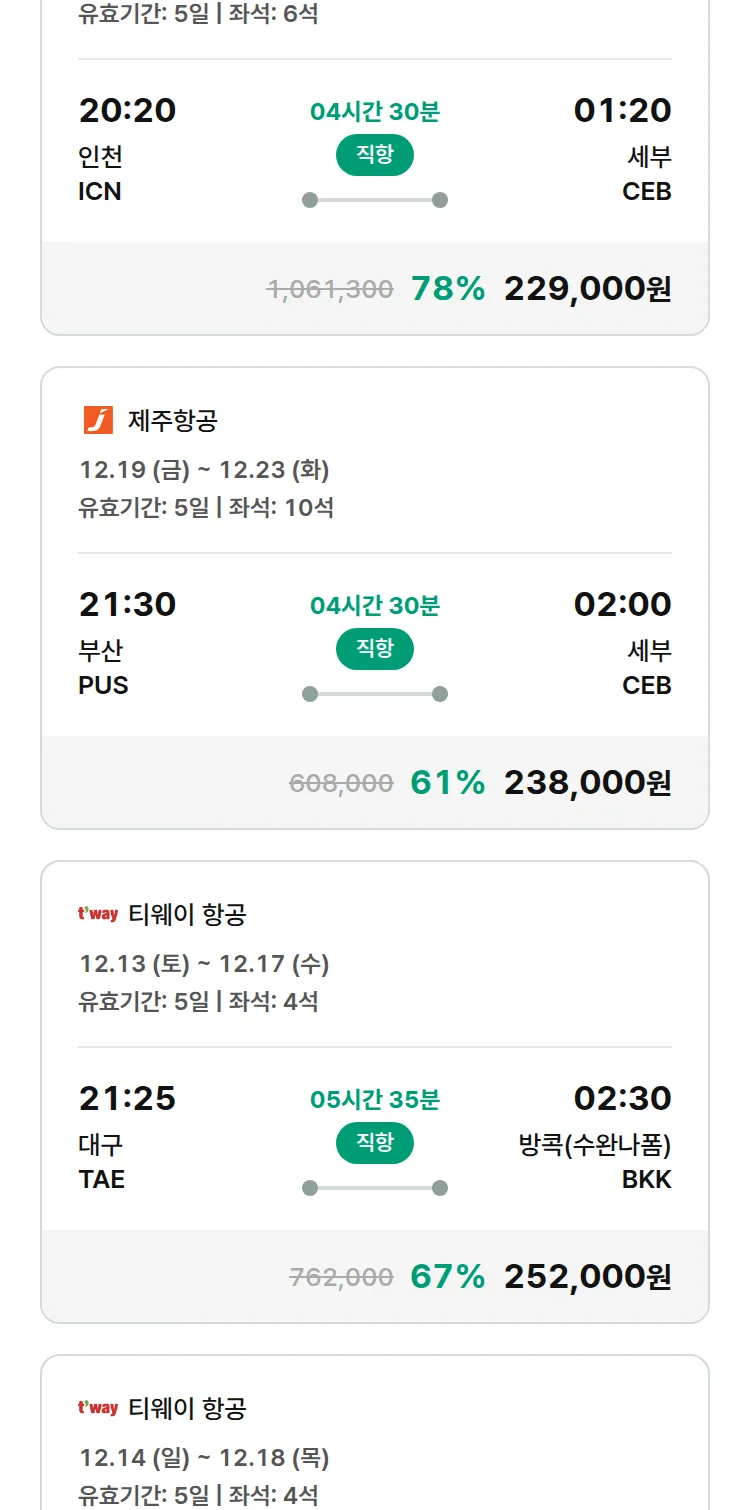
Task: Click the Jeju Air orange logo icon
Action: (x=98, y=420)
